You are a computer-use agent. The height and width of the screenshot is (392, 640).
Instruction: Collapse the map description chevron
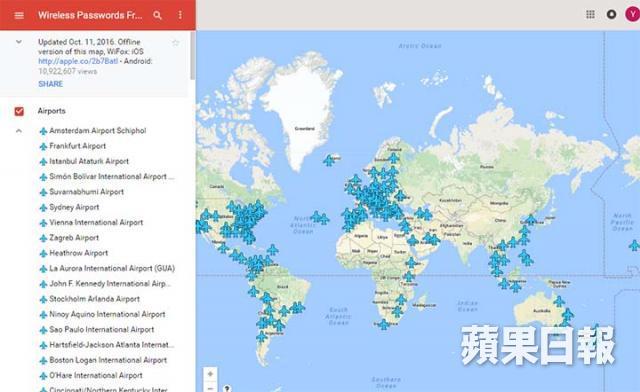coord(19,42)
